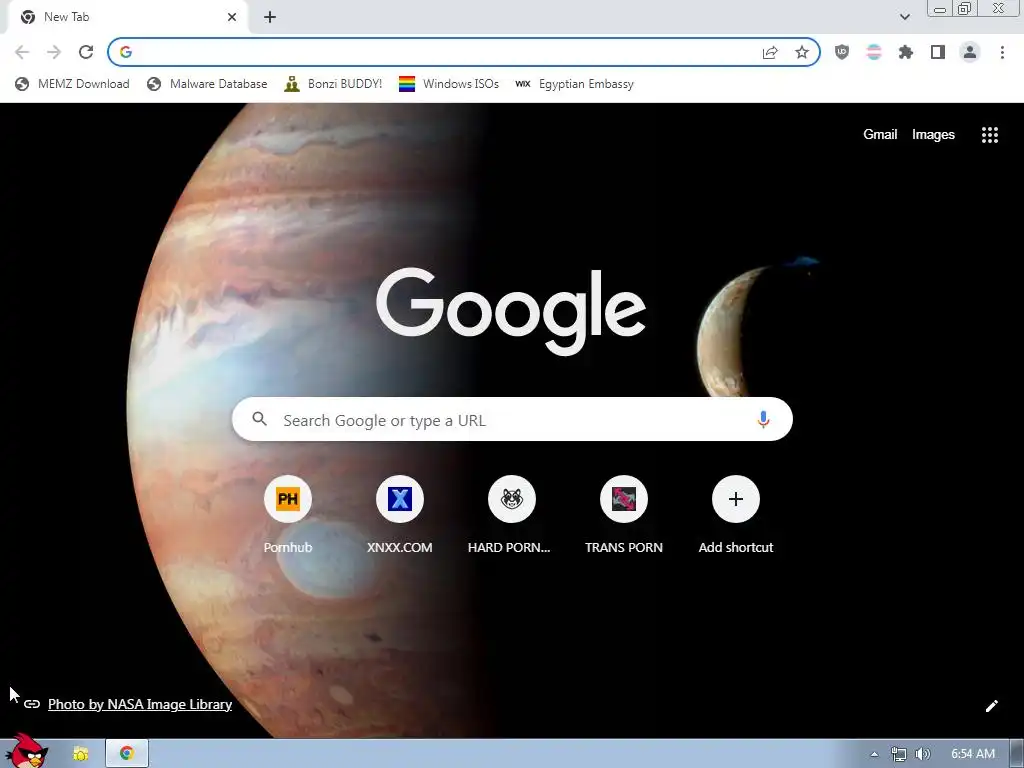Start voice search with microphone icon
Image resolution: width=1024 pixels, height=768 pixels.
point(763,419)
